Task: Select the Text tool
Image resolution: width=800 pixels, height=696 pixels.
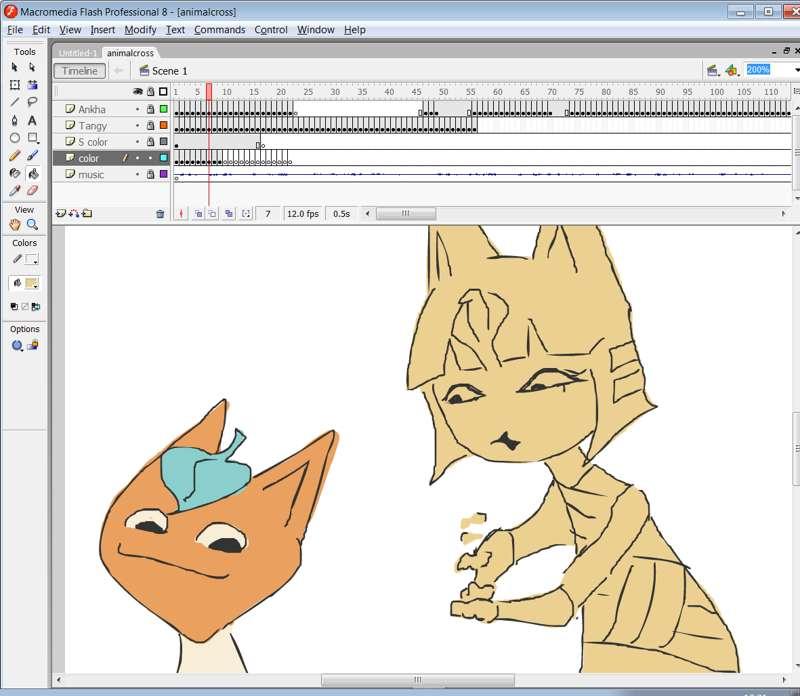Action: (x=32, y=120)
